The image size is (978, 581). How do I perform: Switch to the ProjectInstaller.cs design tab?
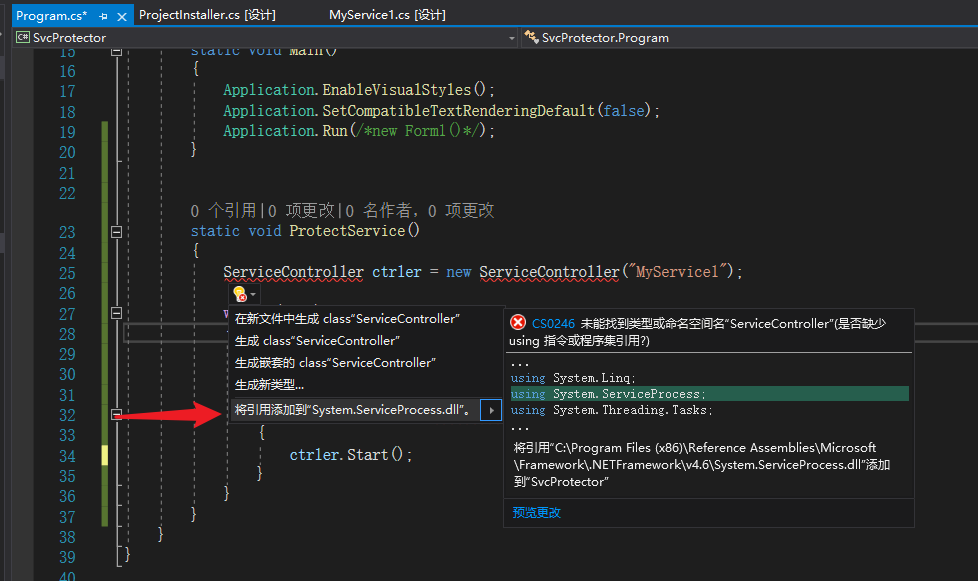pyautogui.click(x=207, y=15)
